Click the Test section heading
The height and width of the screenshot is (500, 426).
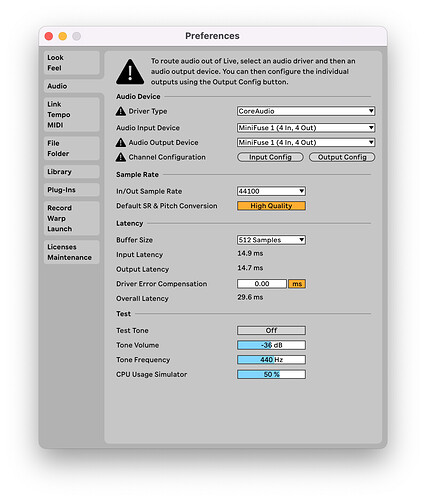[x=123, y=314]
